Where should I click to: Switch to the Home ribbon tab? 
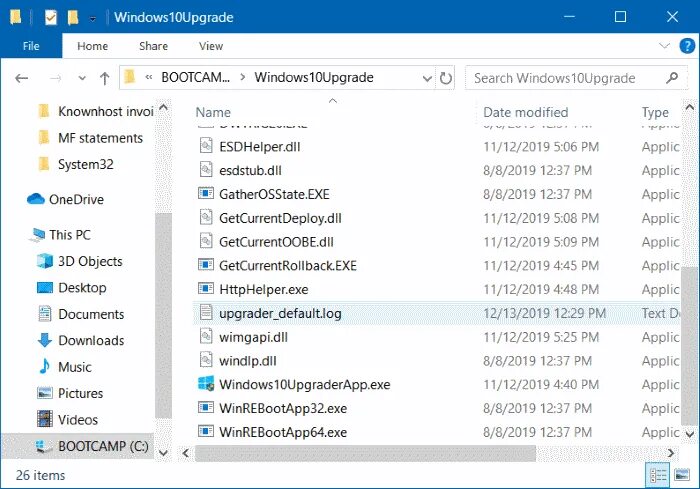click(x=92, y=46)
